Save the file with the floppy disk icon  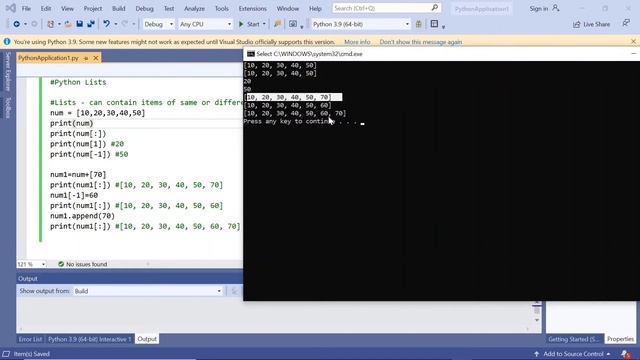80,24
